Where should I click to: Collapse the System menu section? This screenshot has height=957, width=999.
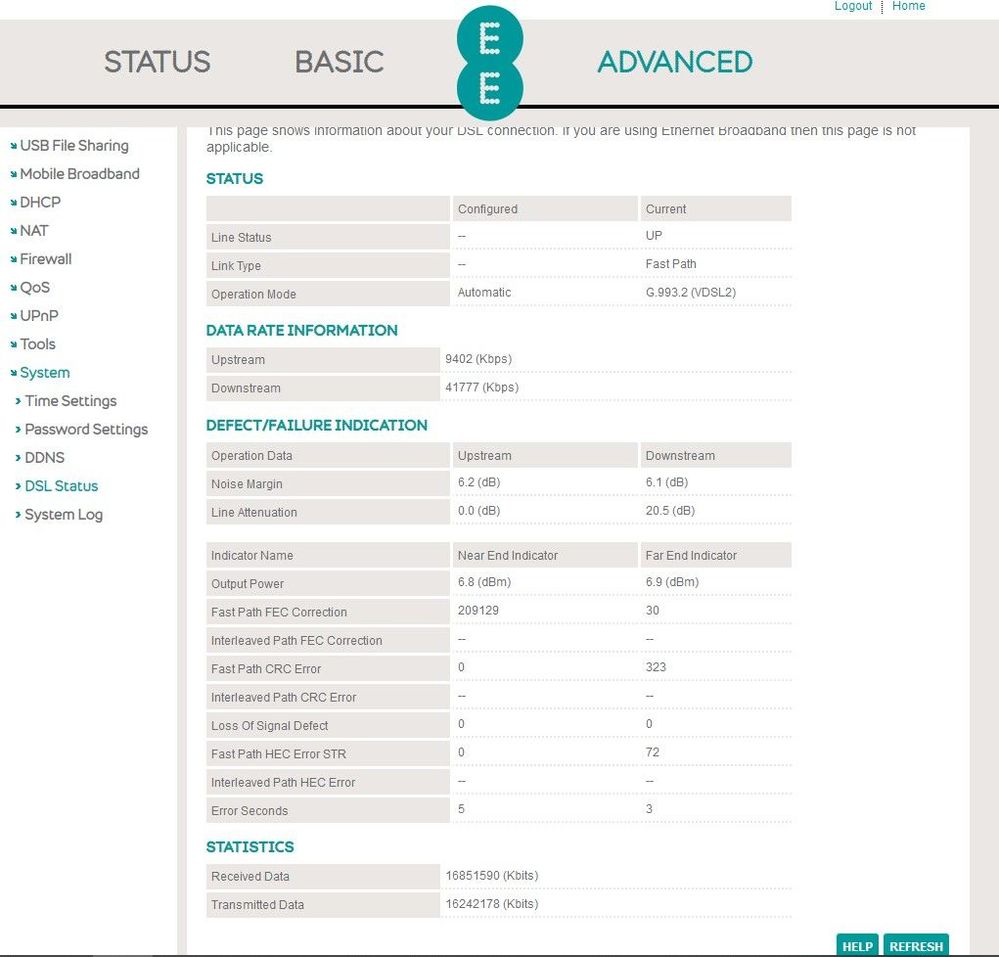point(45,373)
